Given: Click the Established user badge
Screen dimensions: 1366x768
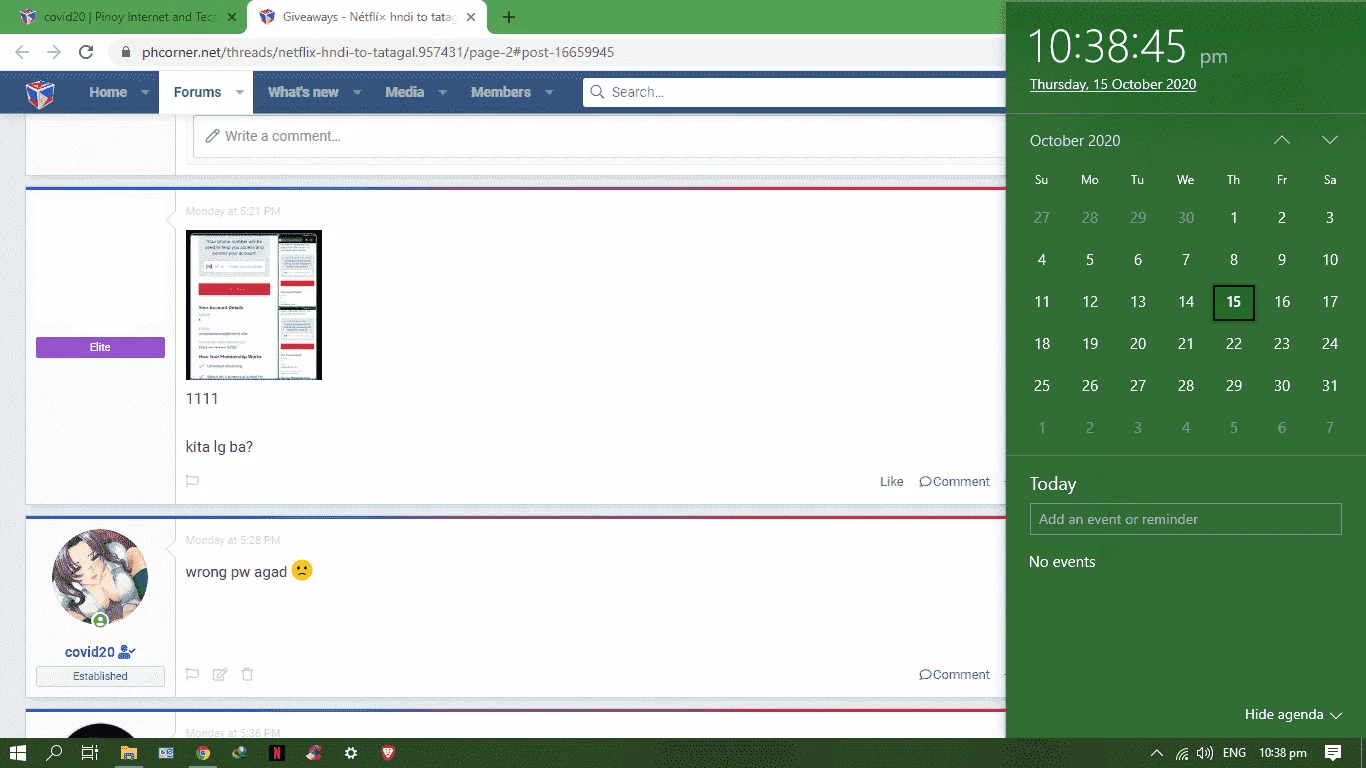Looking at the screenshot, I should click(100, 676).
